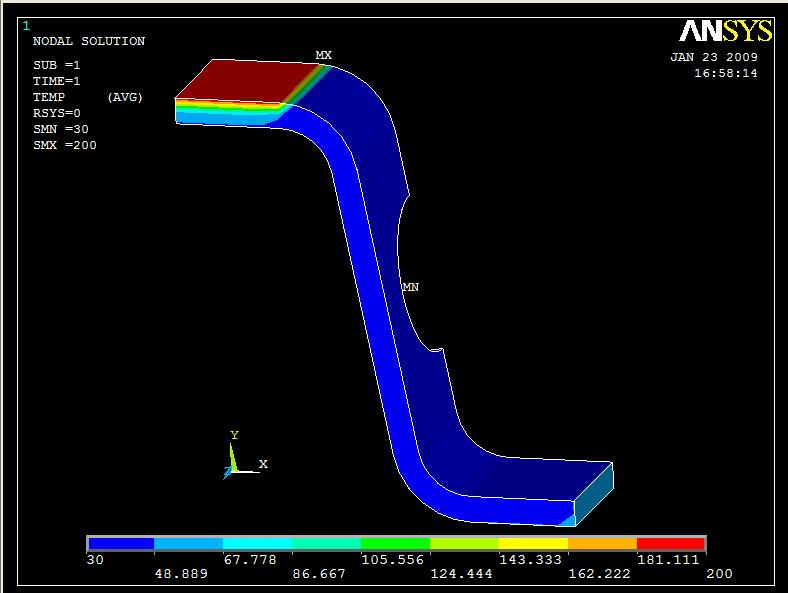The image size is (788, 593).
Task: Click the legend value 200
Action: click(719, 573)
